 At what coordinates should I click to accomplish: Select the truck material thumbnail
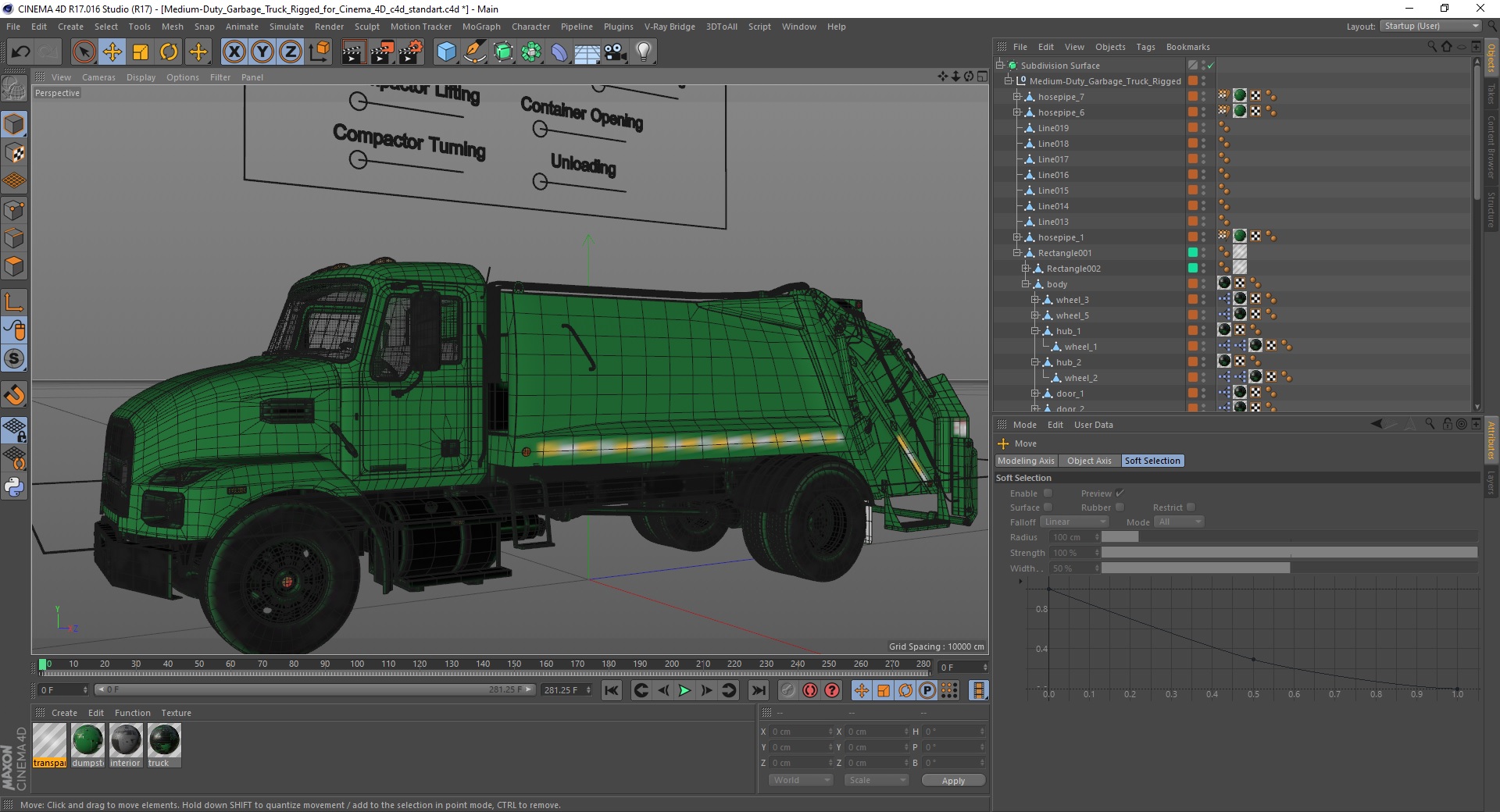[163, 746]
